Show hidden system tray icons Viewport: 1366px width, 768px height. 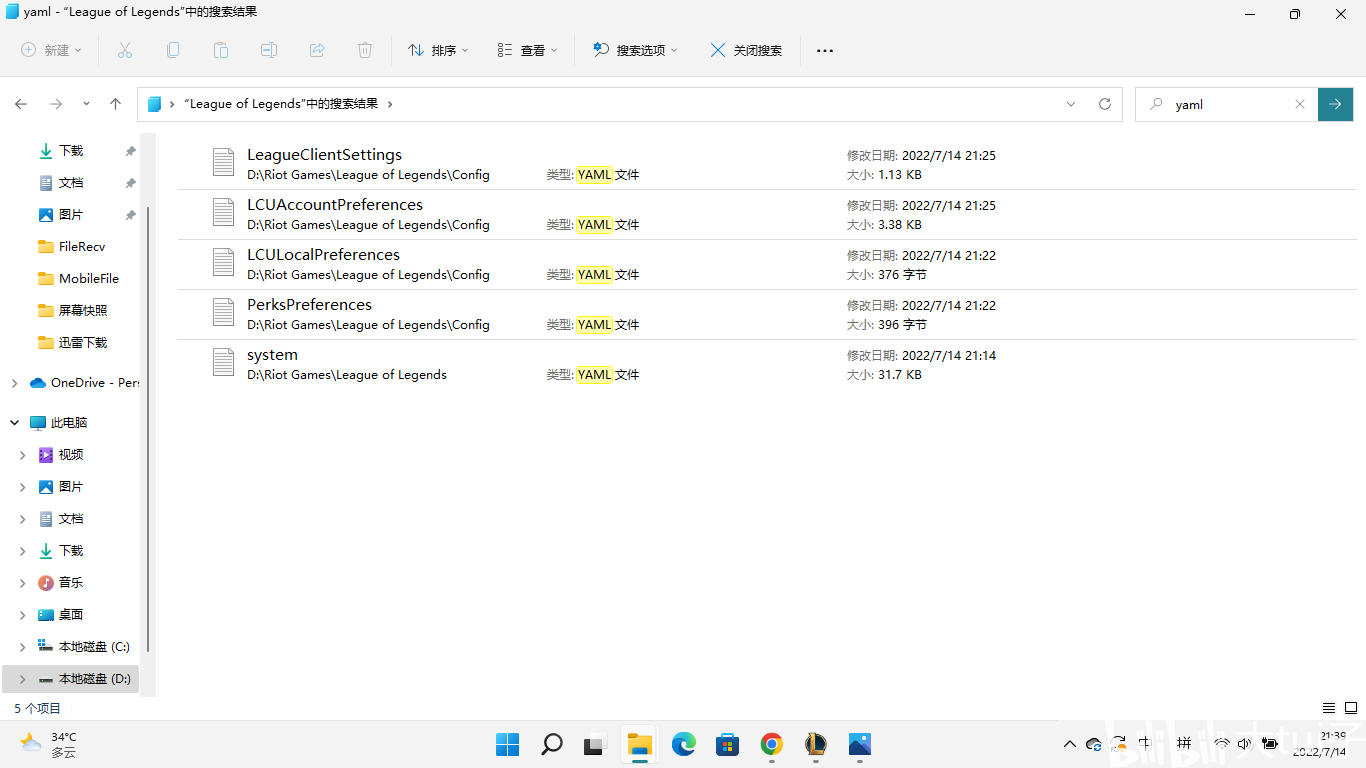click(x=1069, y=744)
